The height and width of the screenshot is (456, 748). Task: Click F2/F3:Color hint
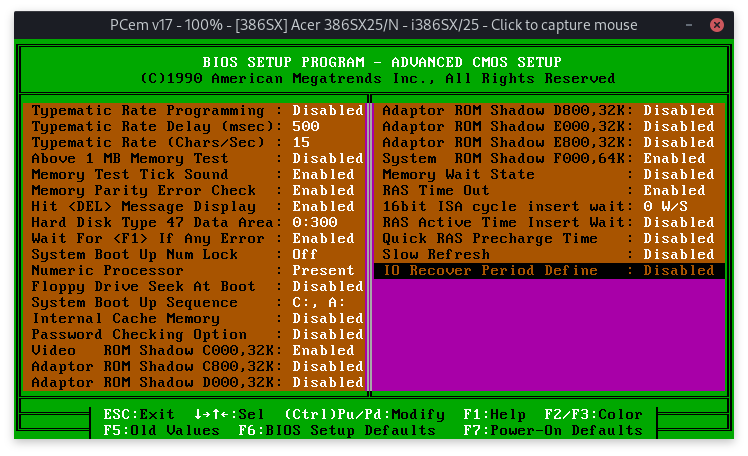pos(593,415)
